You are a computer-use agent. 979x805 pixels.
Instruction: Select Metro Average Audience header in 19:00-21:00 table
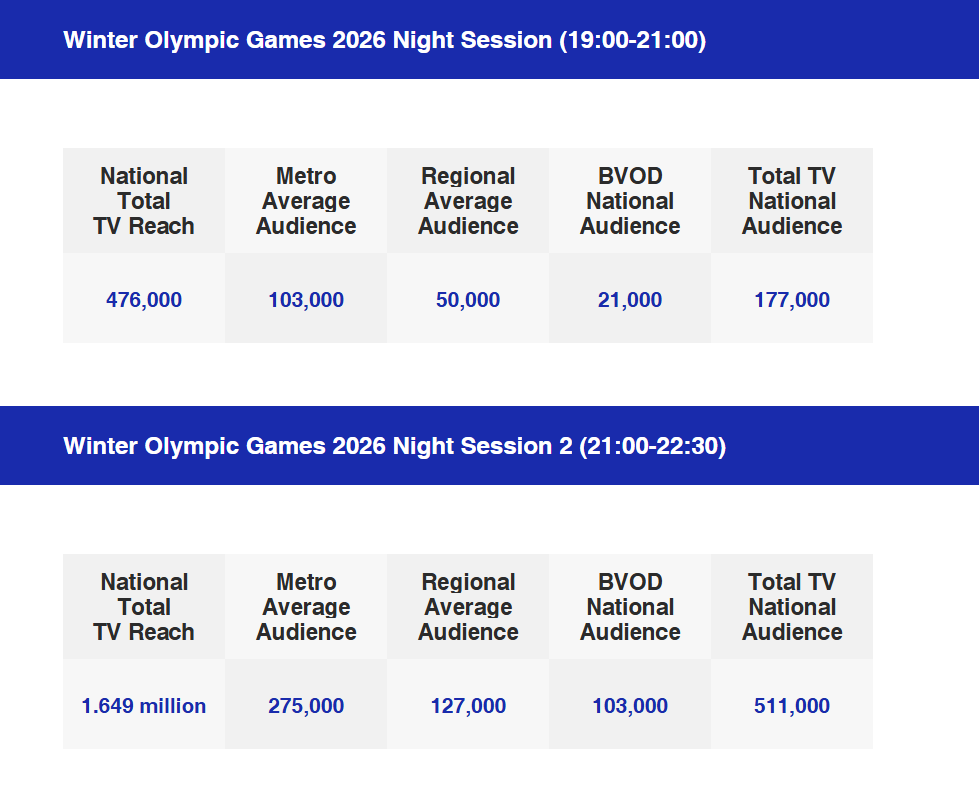point(306,201)
